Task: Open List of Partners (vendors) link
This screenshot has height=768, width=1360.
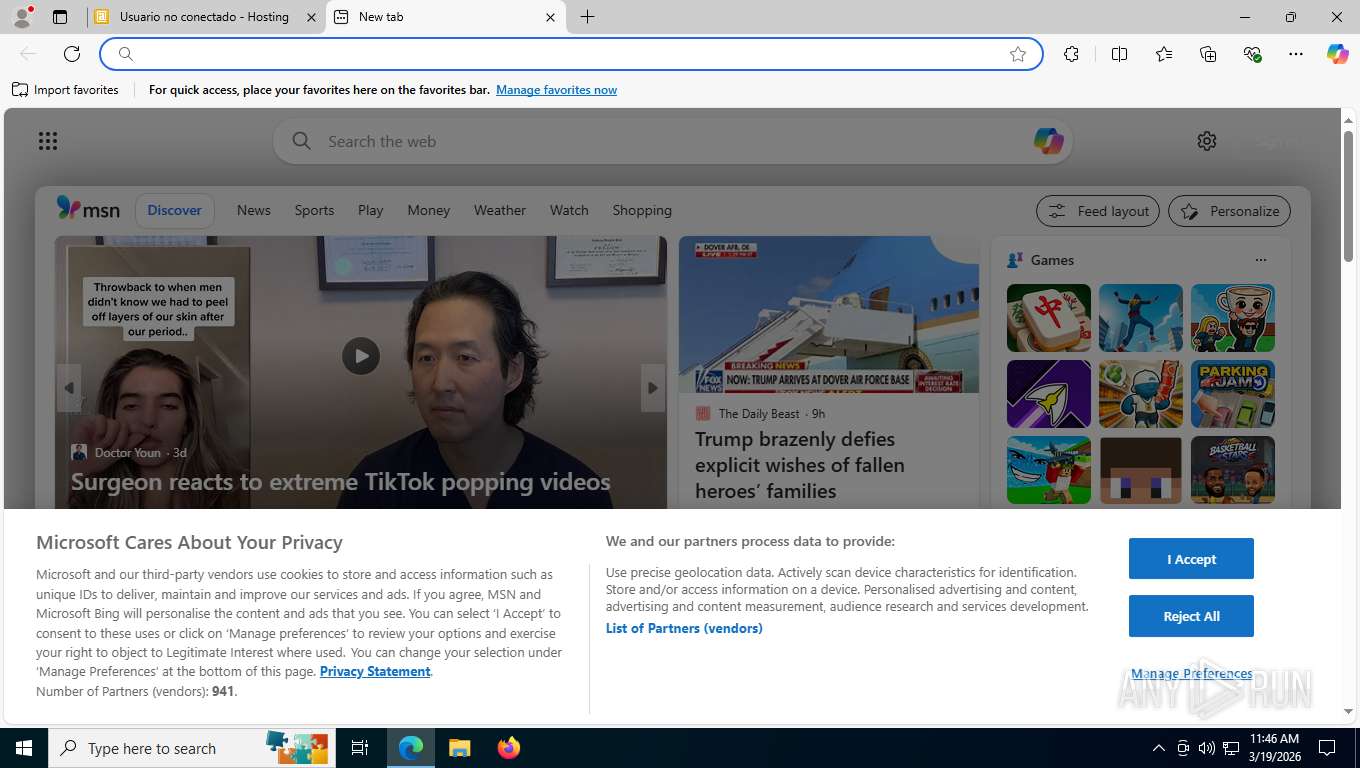Action: click(x=684, y=628)
